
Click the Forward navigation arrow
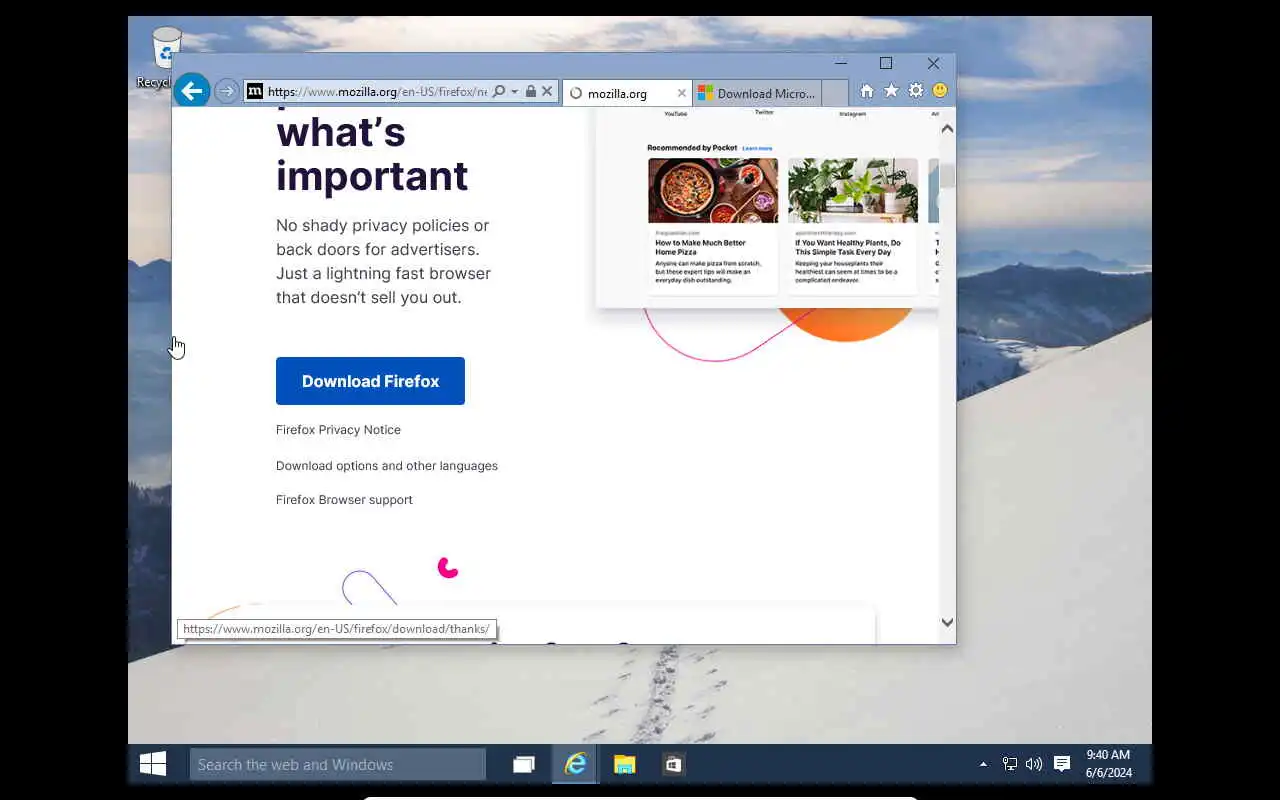[x=227, y=91]
